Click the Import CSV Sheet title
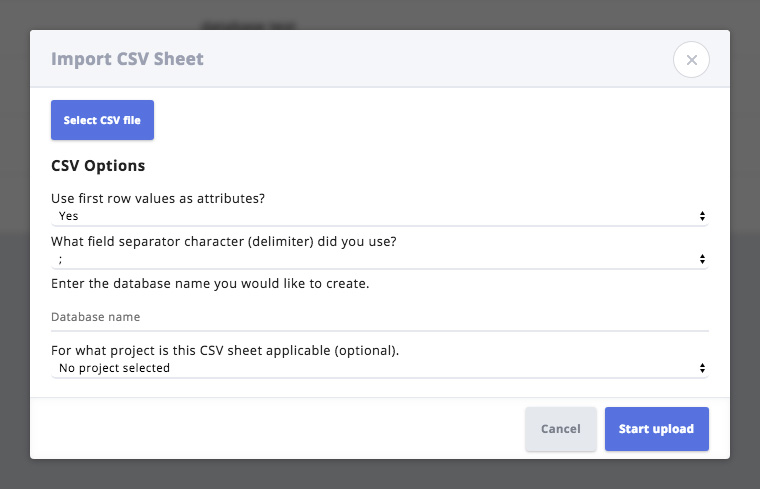The image size is (760, 489). (x=127, y=59)
